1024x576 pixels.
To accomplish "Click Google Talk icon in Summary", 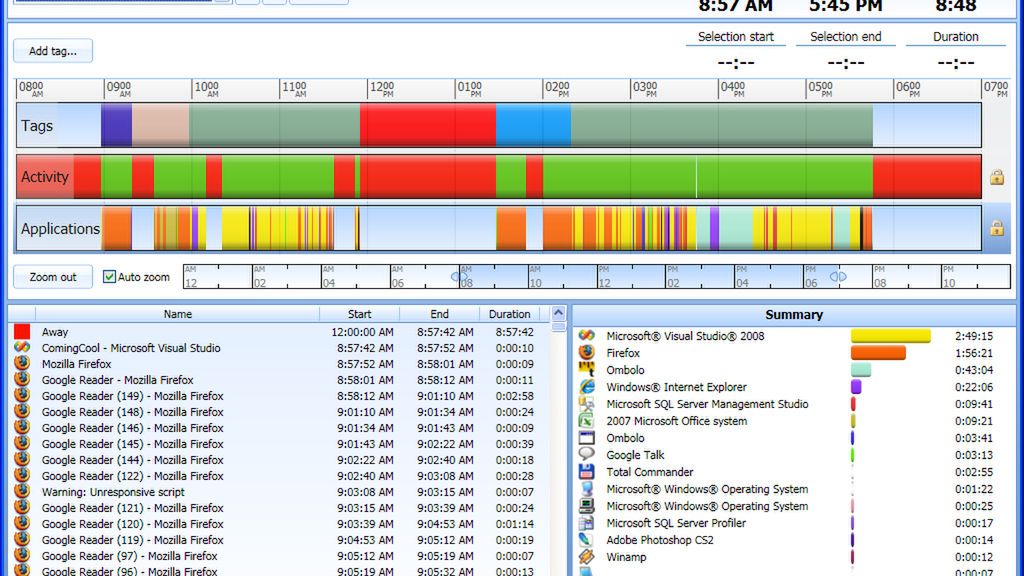I will coord(586,455).
